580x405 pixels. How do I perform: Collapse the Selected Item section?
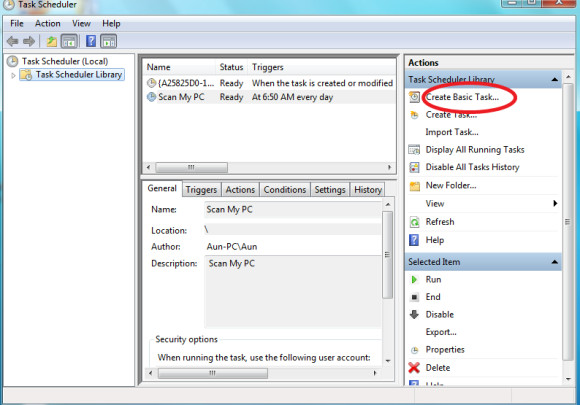[x=554, y=262]
